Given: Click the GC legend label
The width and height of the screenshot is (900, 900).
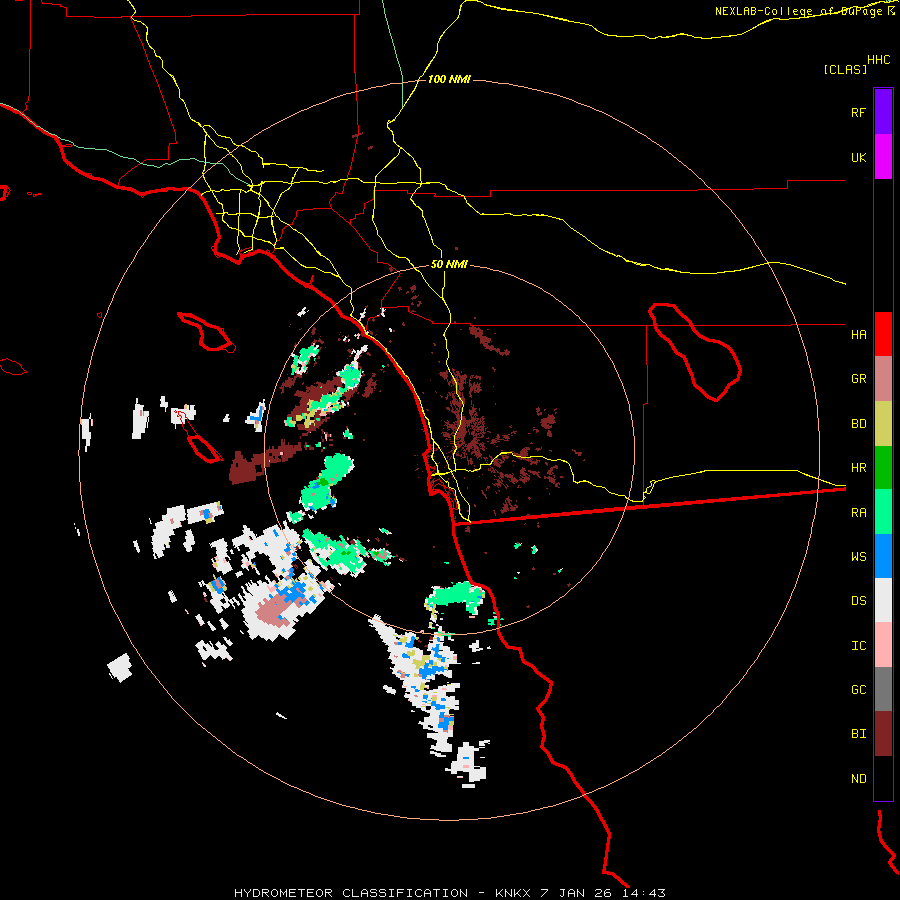Looking at the screenshot, I should coord(858,689).
